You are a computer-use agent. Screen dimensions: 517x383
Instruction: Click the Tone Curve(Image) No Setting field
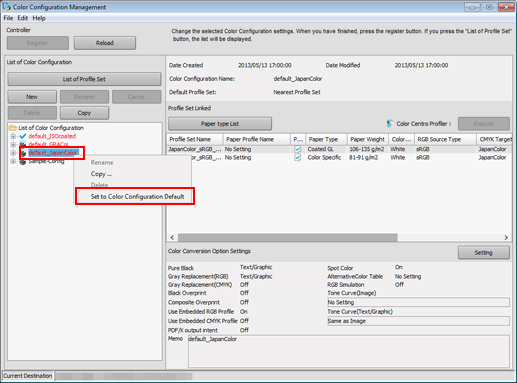pos(418,302)
